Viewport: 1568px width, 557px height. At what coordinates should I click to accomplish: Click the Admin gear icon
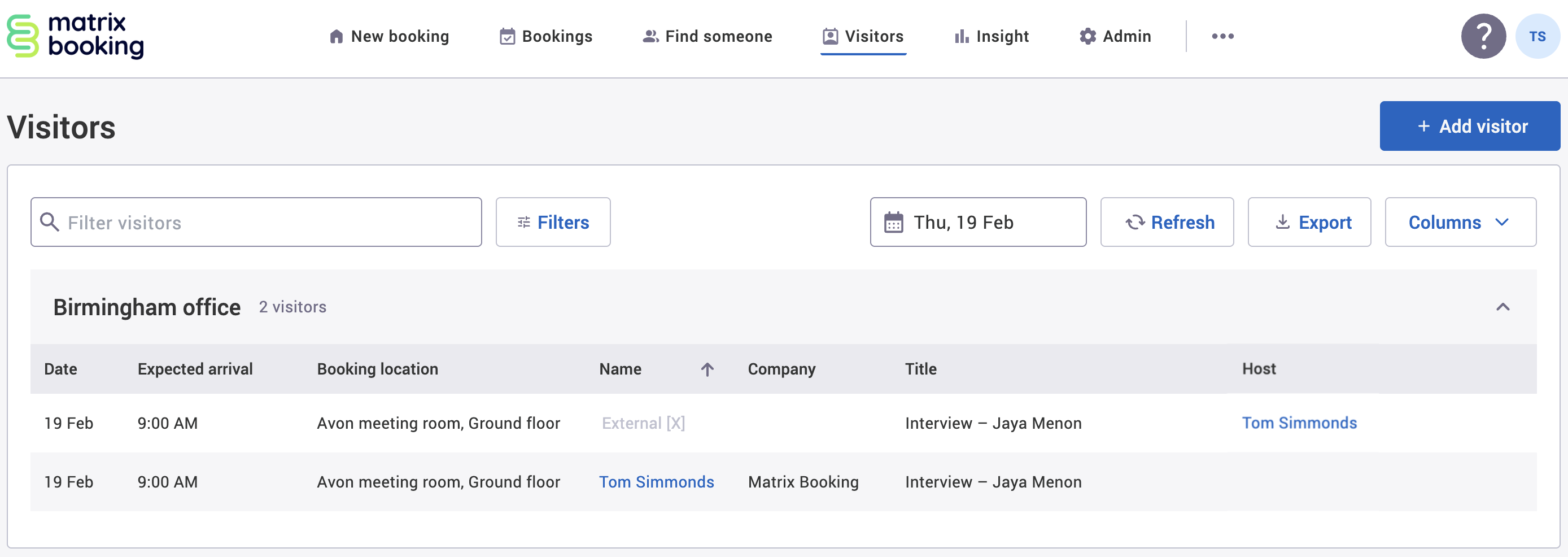click(1087, 37)
